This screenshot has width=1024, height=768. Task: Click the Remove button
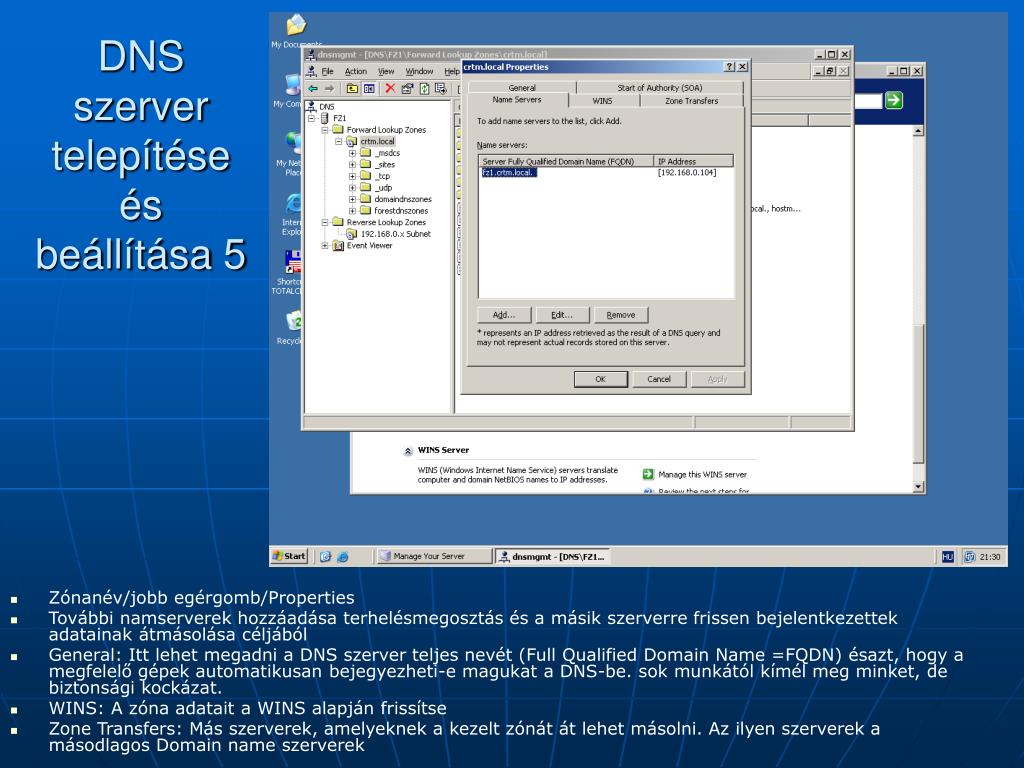pyautogui.click(x=620, y=315)
